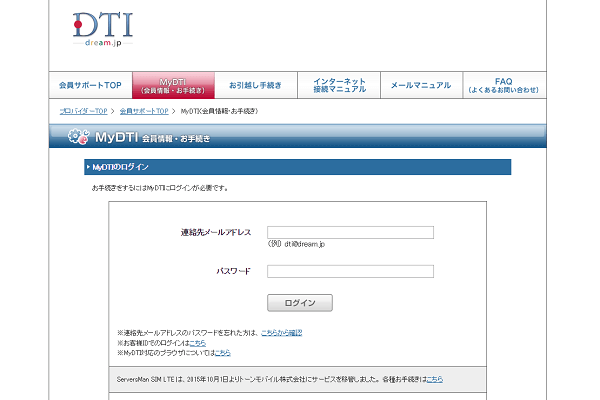600x400 pixels.
Task: Open the お引越し手続き tab
Action: point(256,85)
